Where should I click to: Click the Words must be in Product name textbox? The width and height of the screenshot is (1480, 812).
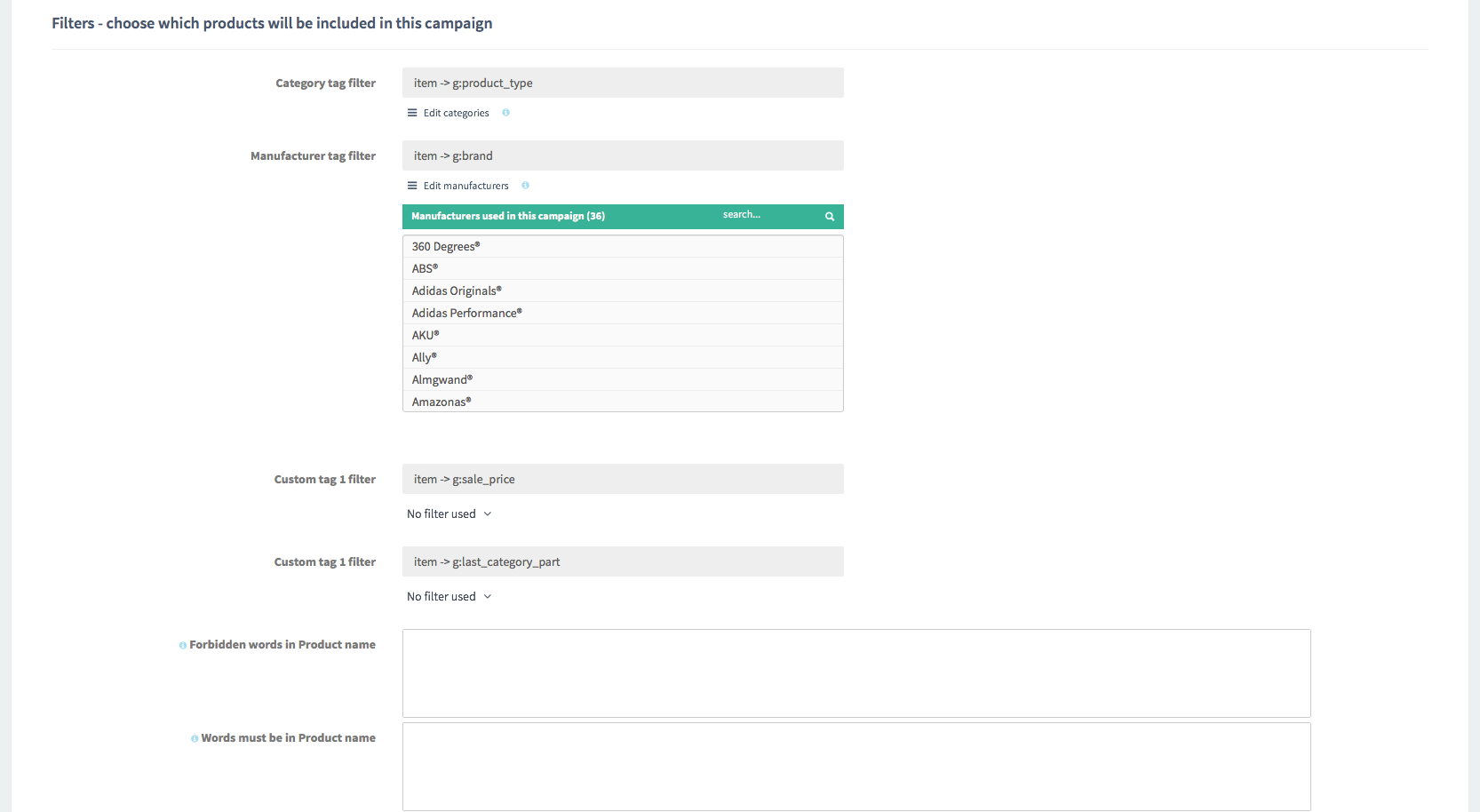click(855, 766)
